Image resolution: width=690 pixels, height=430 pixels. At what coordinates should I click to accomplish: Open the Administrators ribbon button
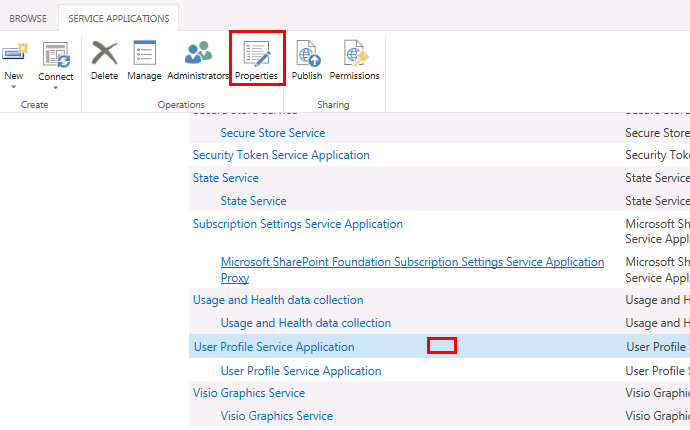click(198, 61)
